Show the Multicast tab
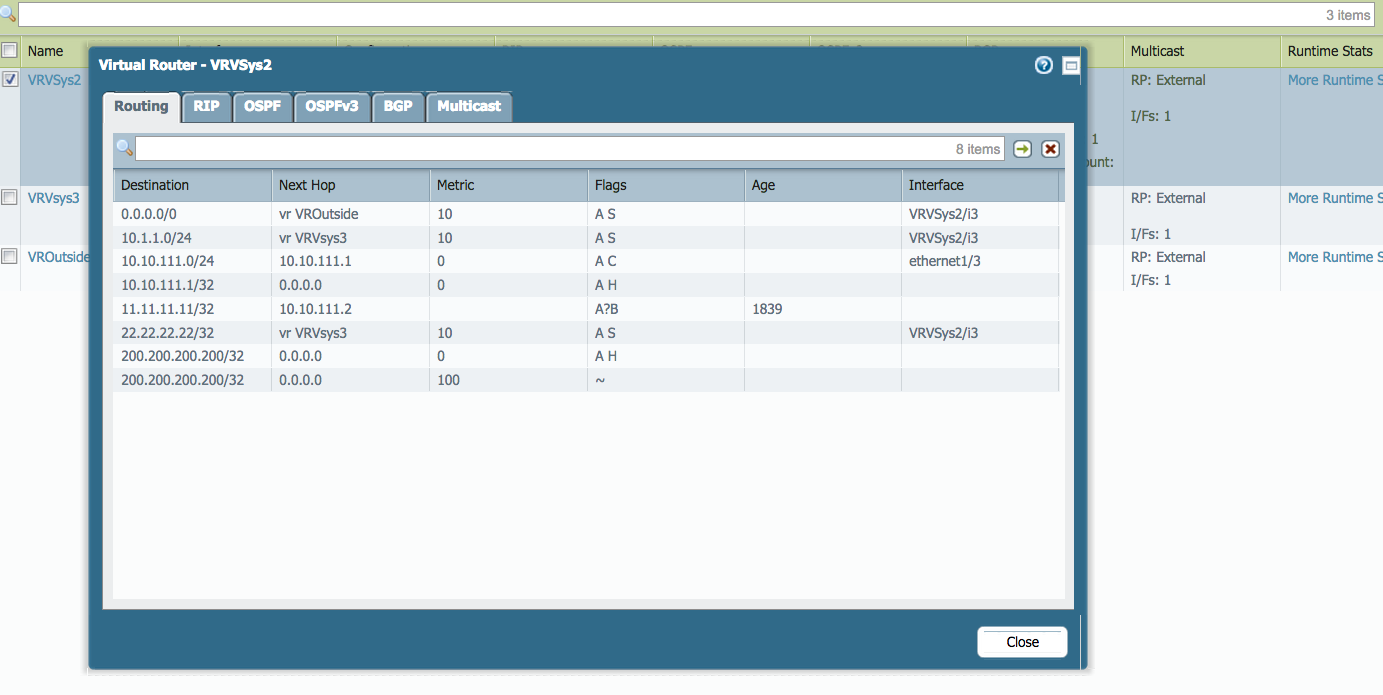Image resolution: width=1383 pixels, height=695 pixels. point(469,106)
